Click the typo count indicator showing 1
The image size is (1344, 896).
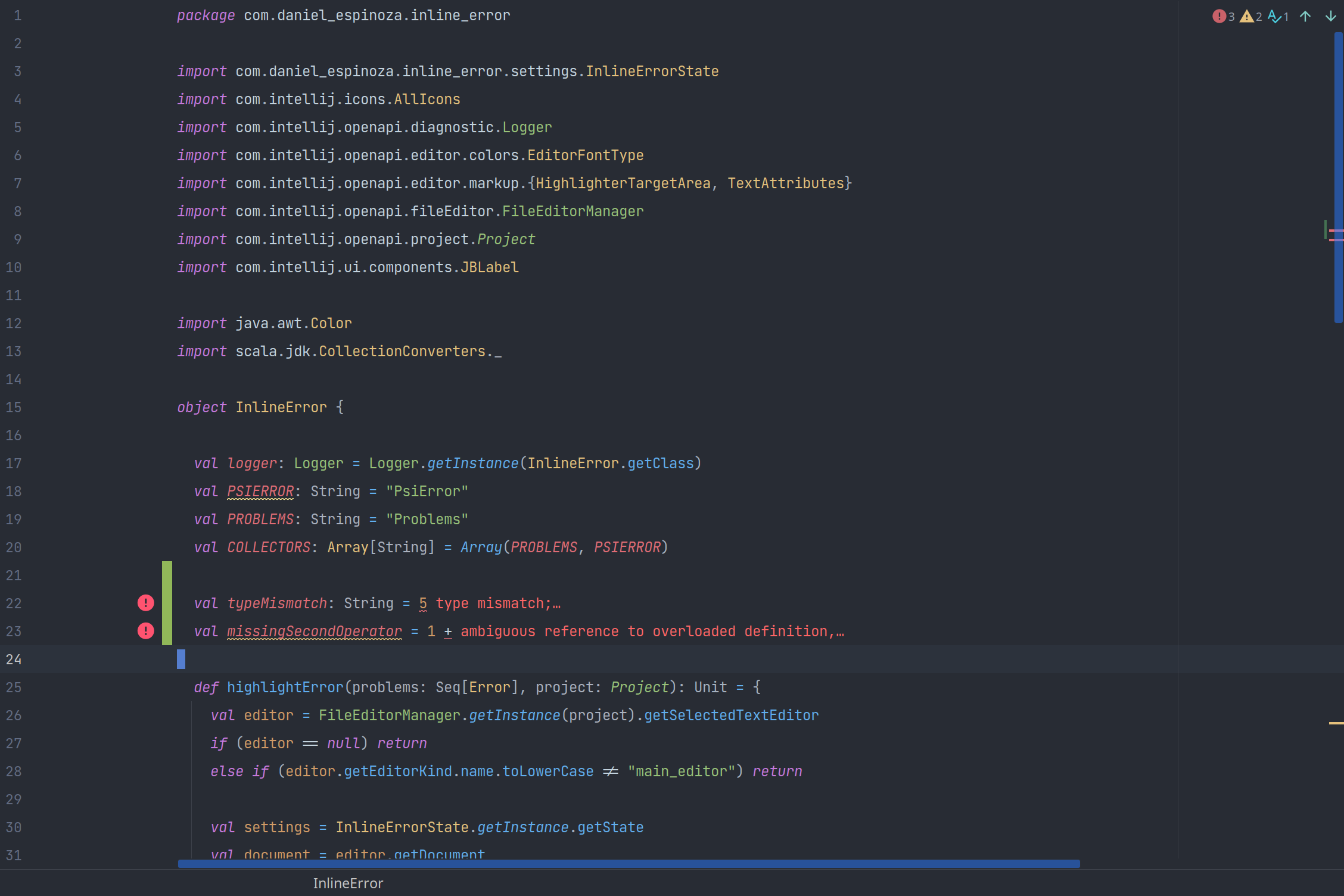1278,16
